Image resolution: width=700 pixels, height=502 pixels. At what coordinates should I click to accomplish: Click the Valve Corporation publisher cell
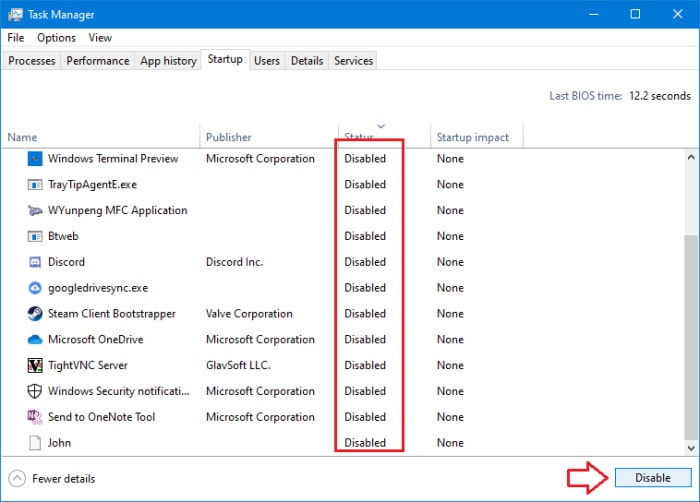[x=249, y=314]
